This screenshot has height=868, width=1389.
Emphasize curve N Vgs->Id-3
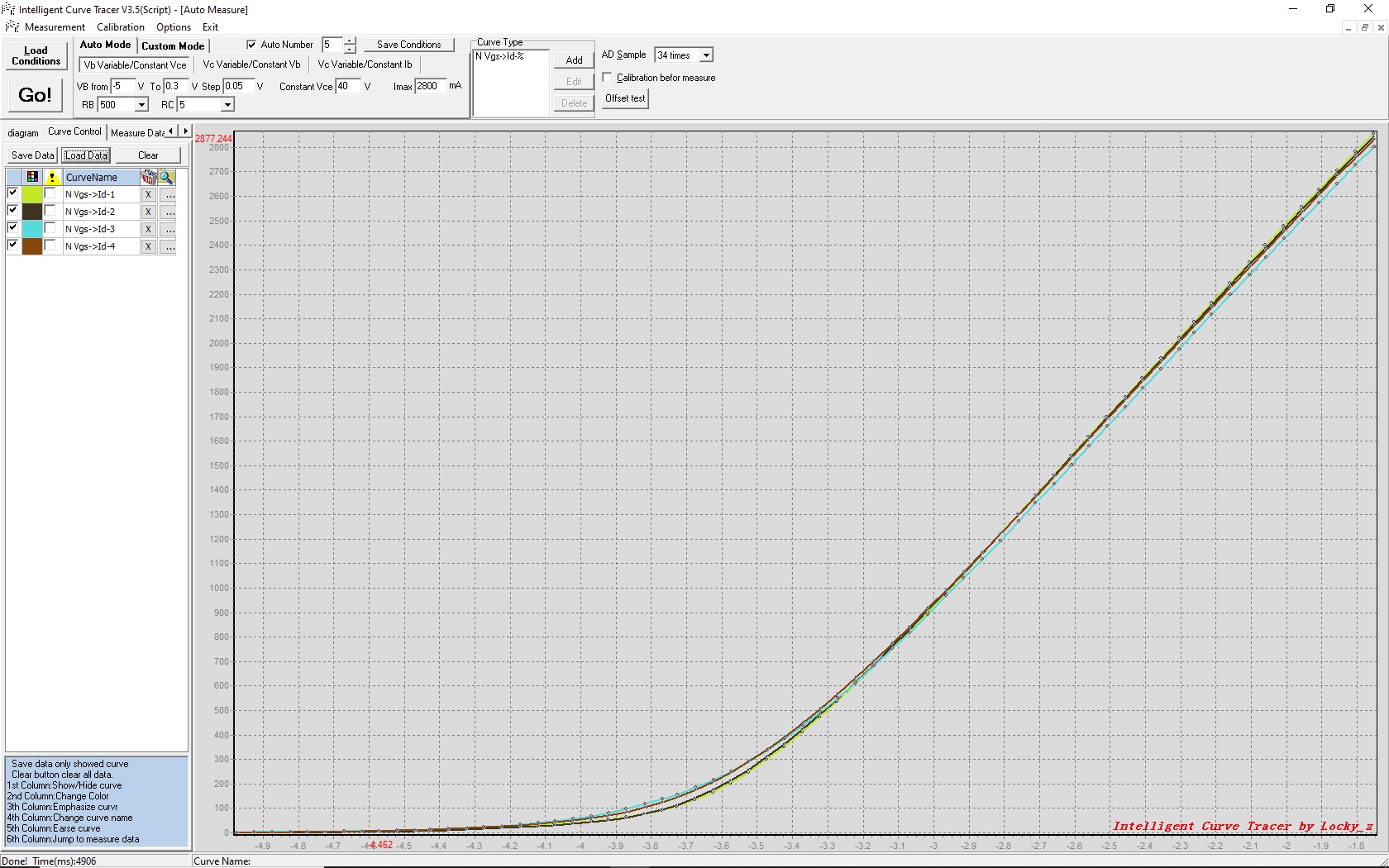point(50,228)
